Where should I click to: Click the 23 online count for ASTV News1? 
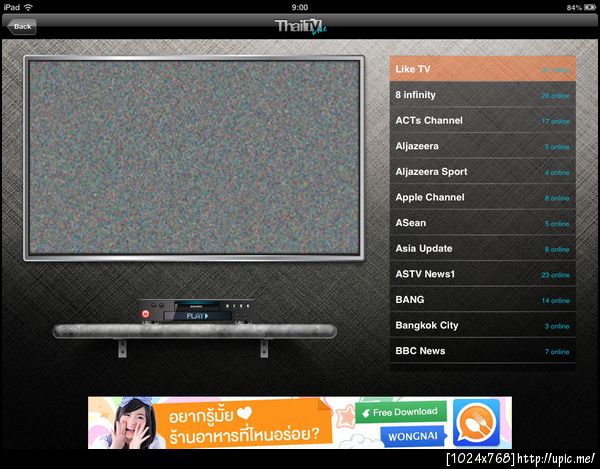tap(555, 275)
